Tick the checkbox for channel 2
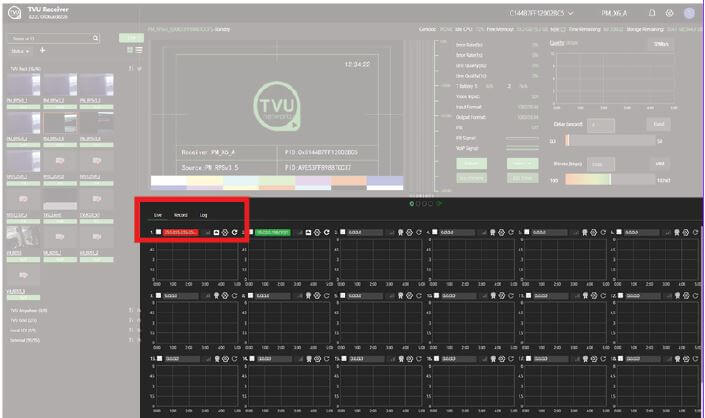The width and height of the screenshot is (705, 418). click(x=251, y=232)
